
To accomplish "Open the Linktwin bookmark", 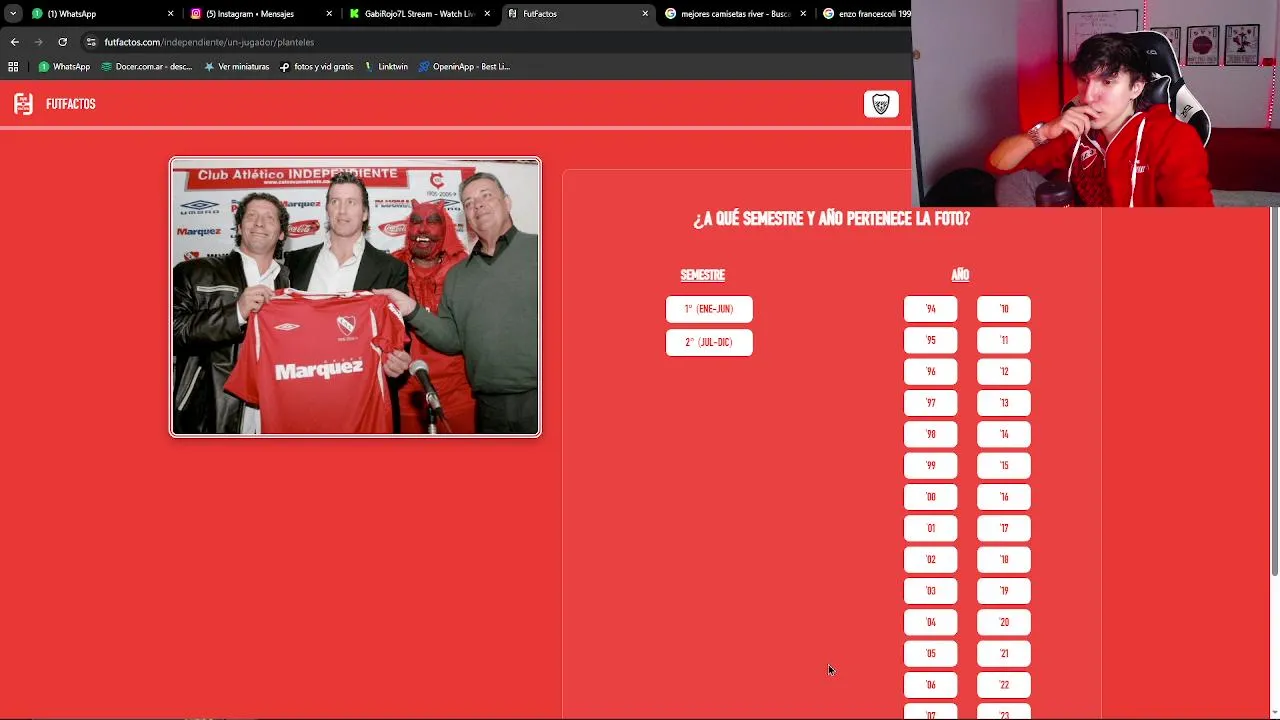I will 386,67.
